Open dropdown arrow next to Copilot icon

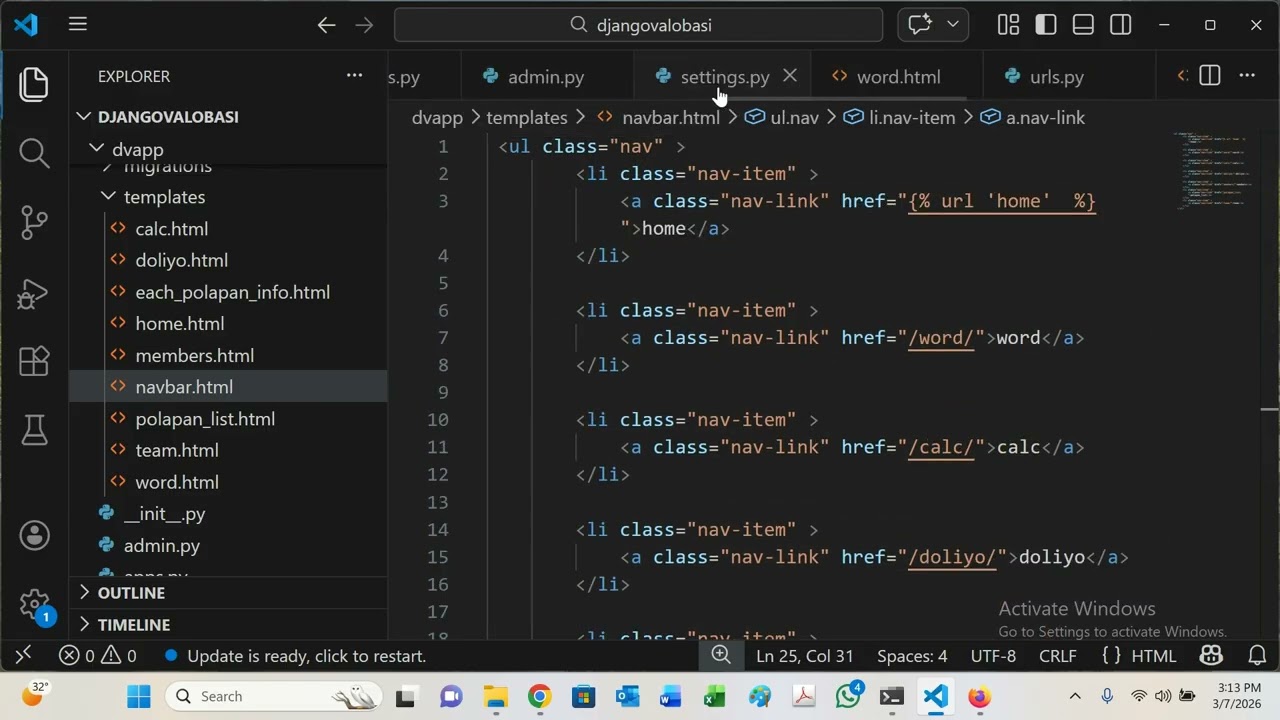[952, 25]
